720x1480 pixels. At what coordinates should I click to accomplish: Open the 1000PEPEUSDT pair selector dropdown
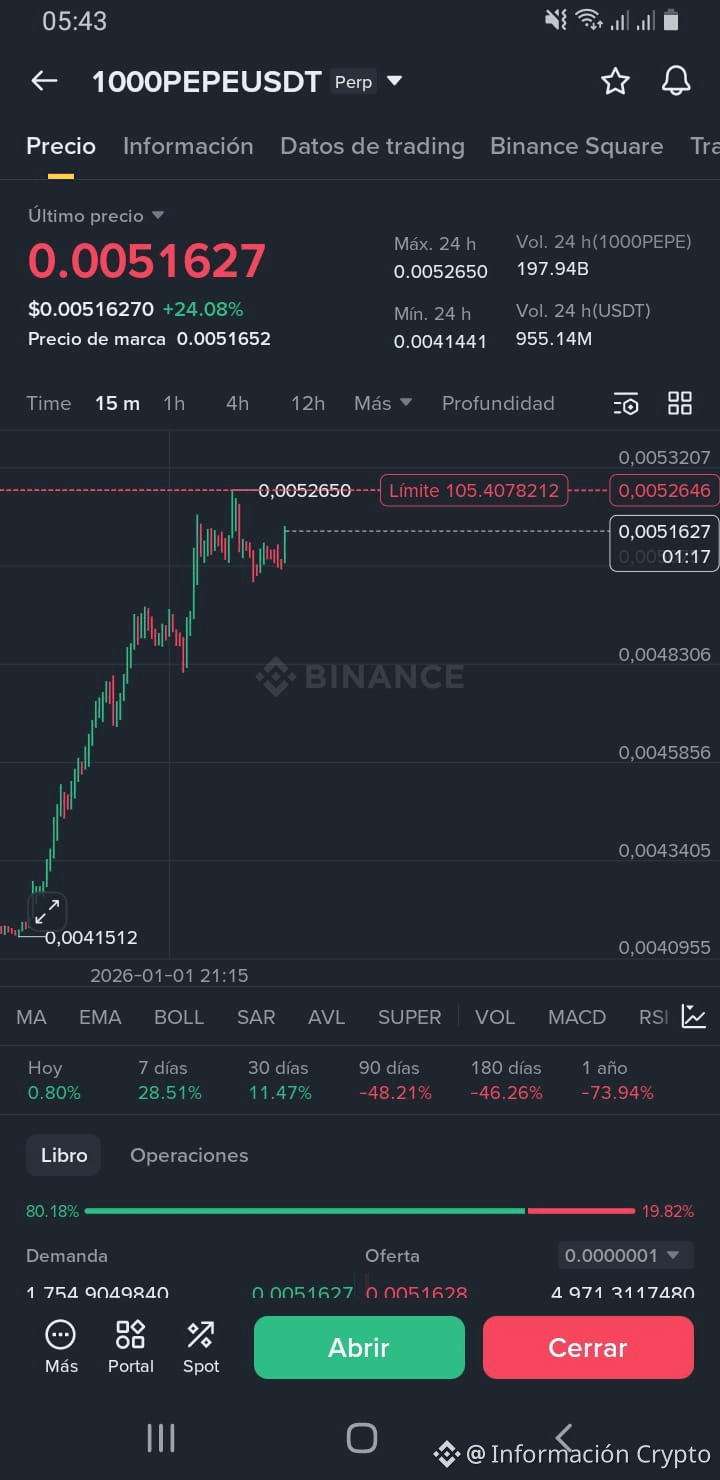tap(394, 81)
